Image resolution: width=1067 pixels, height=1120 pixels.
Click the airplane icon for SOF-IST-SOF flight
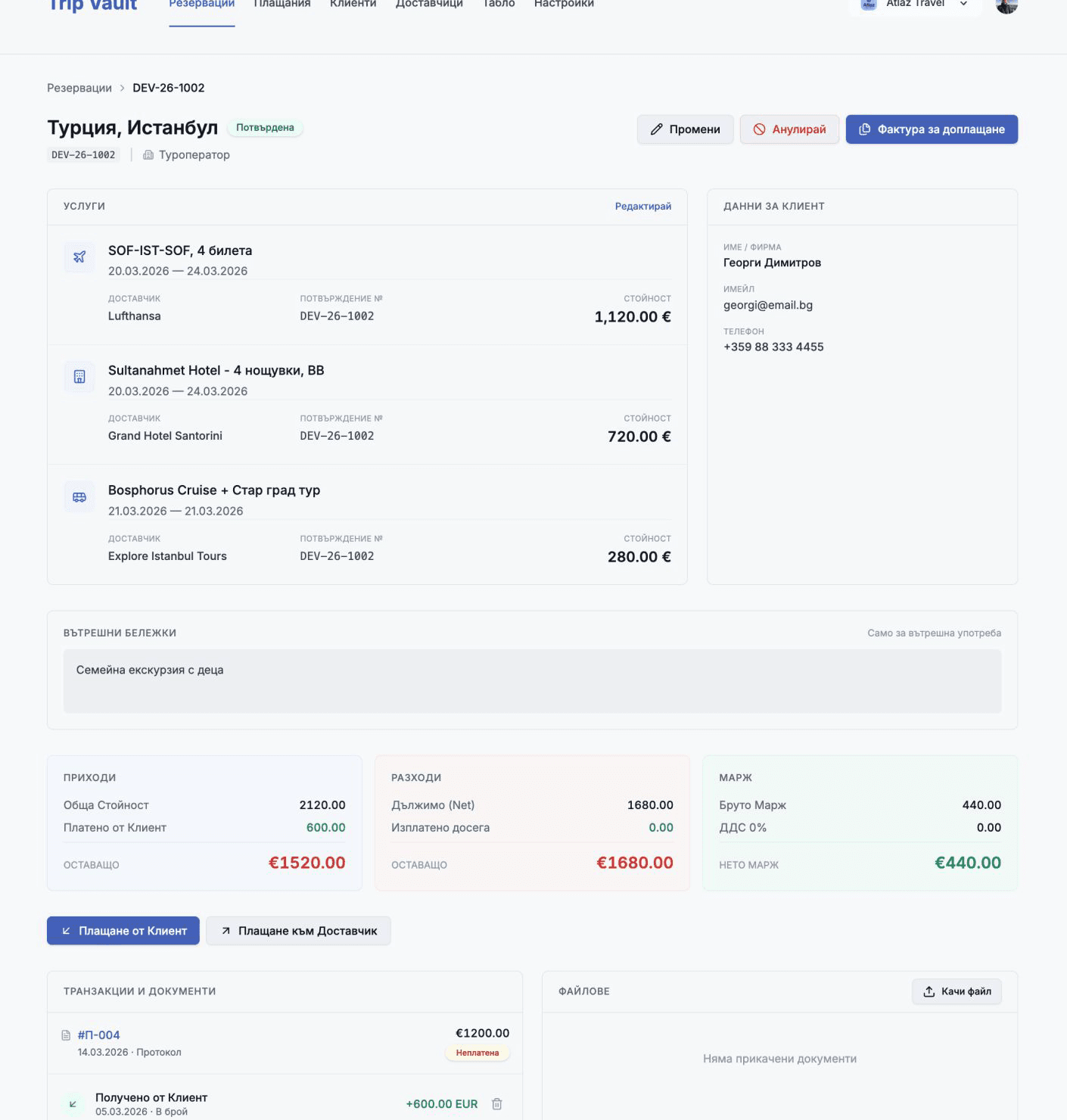point(79,257)
